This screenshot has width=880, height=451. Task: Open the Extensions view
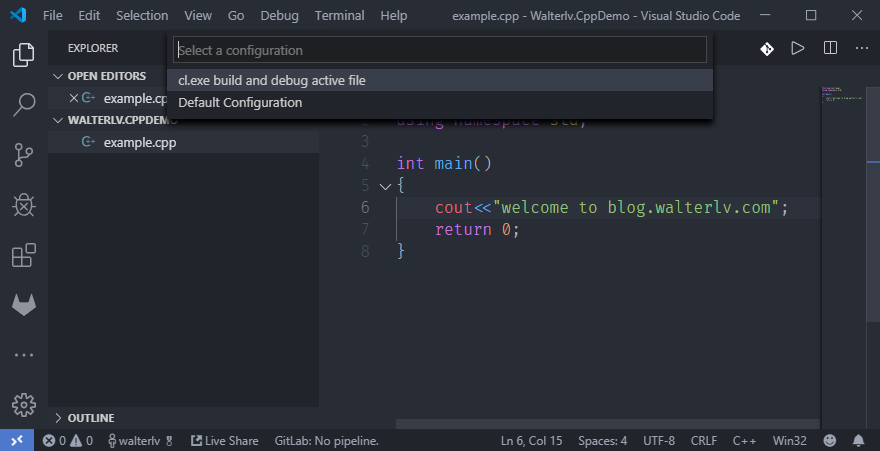coord(23,255)
